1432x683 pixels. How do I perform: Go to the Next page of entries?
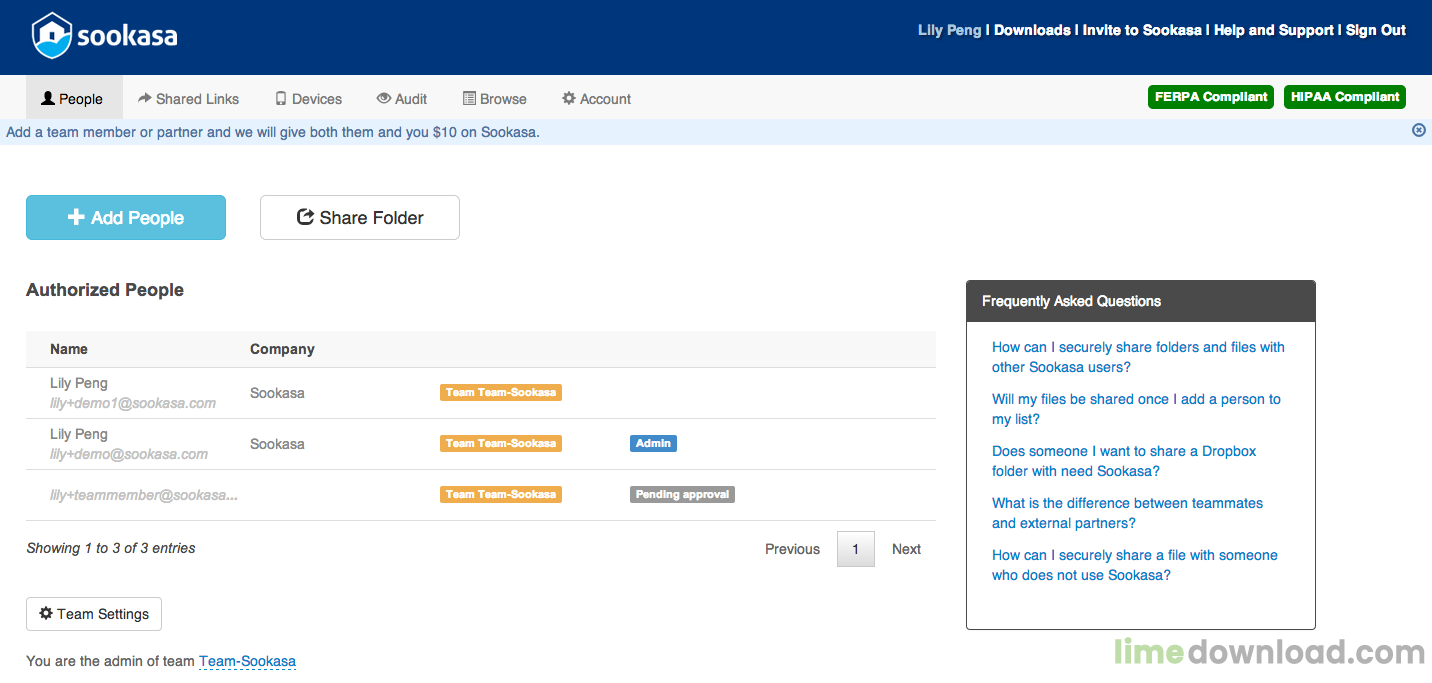906,549
